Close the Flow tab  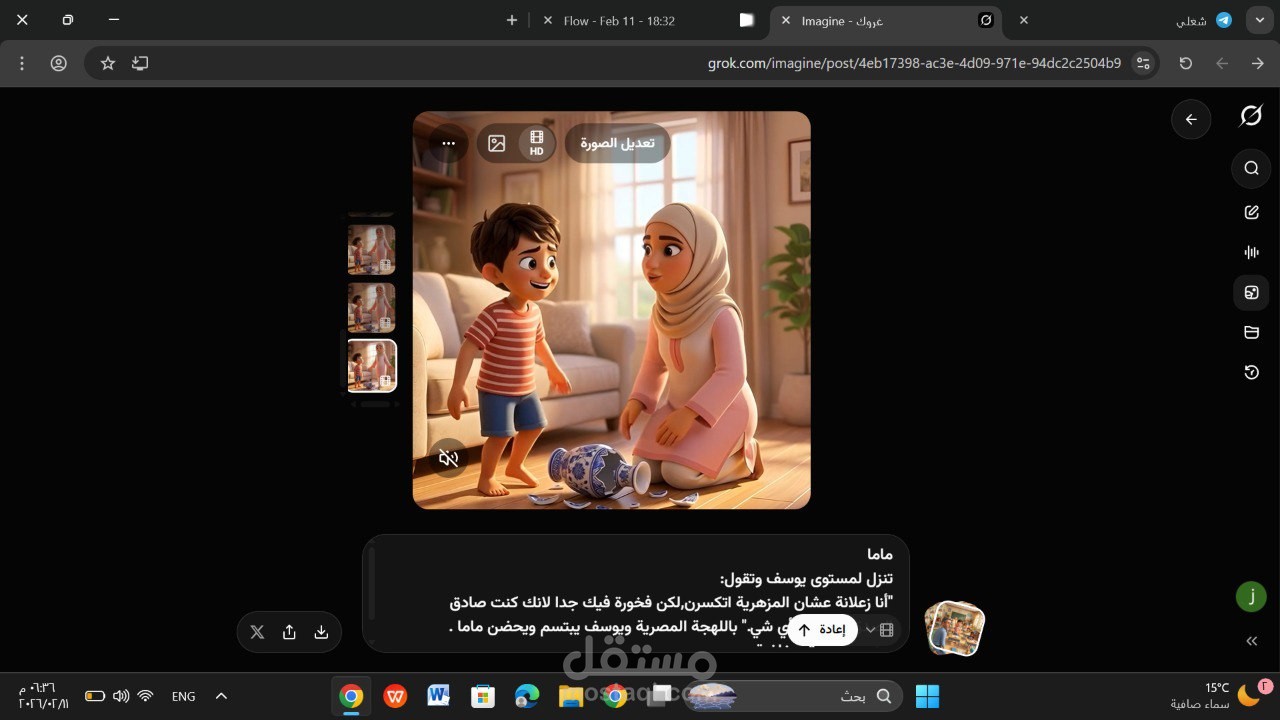click(547, 20)
